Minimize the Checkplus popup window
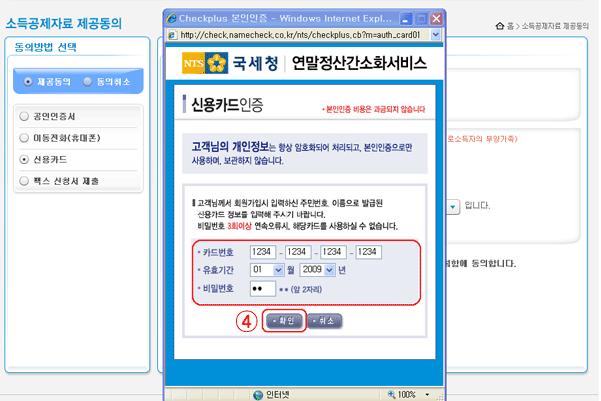 pyautogui.click(x=406, y=19)
